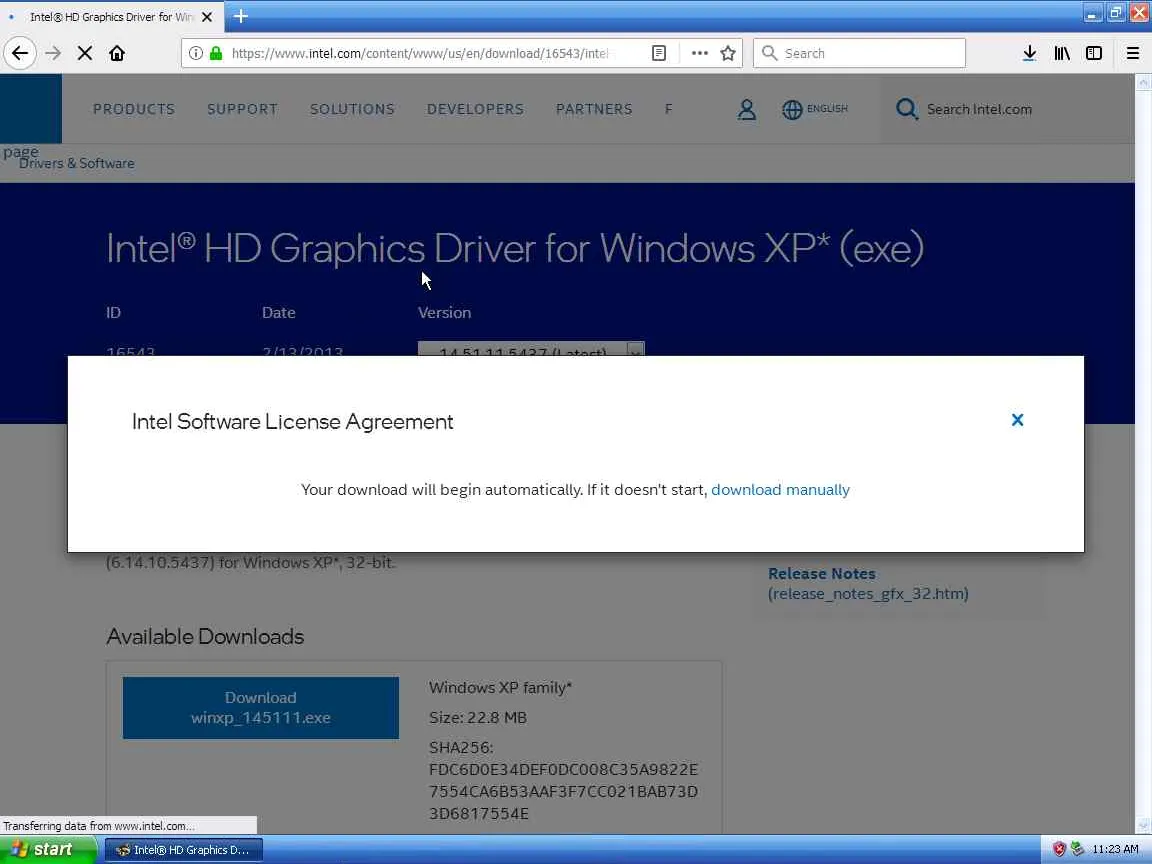Open the Firefox Home page icon
Screen dimensions: 1152x864
point(117,53)
